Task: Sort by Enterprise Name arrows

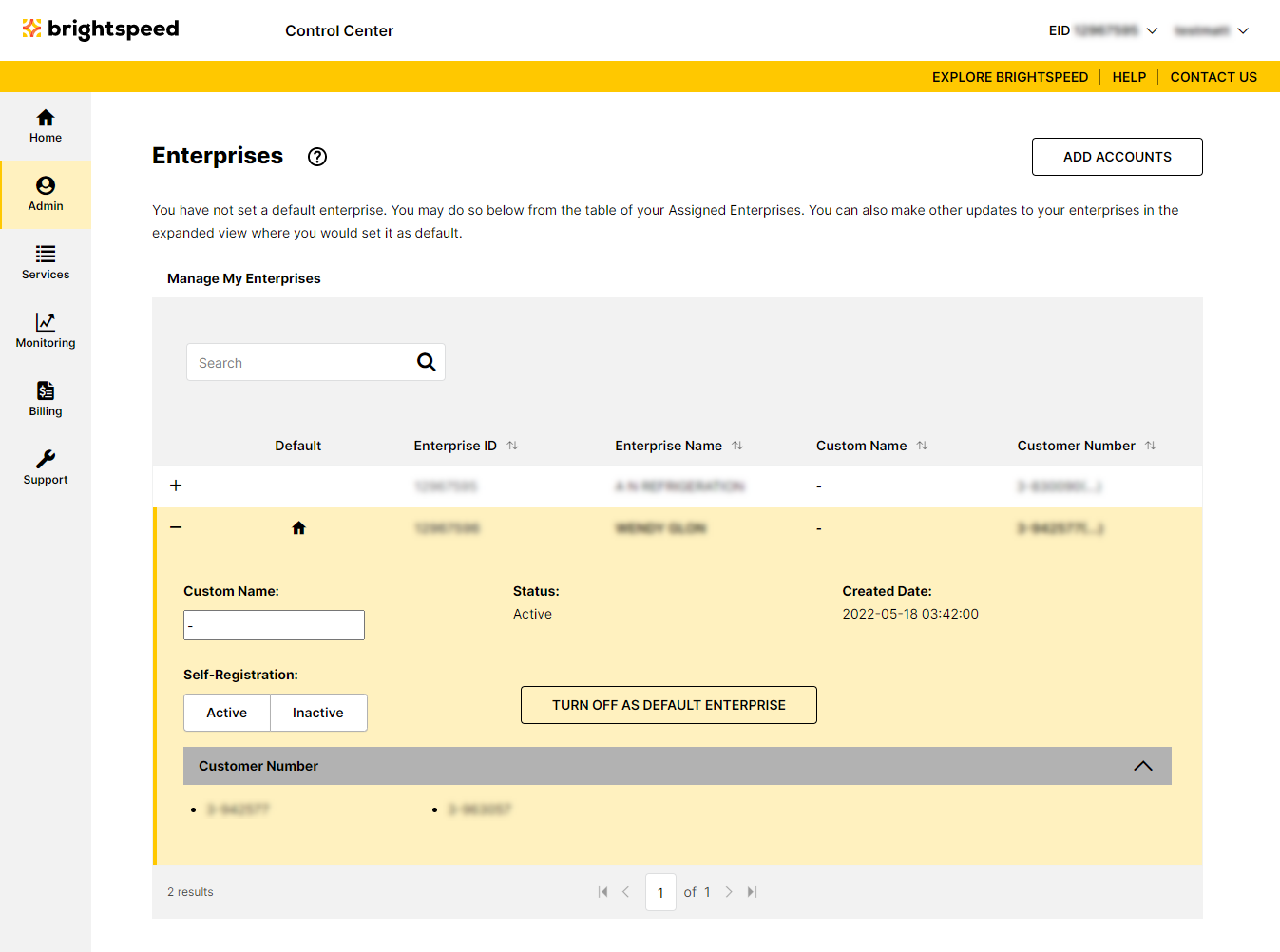Action: click(x=737, y=446)
